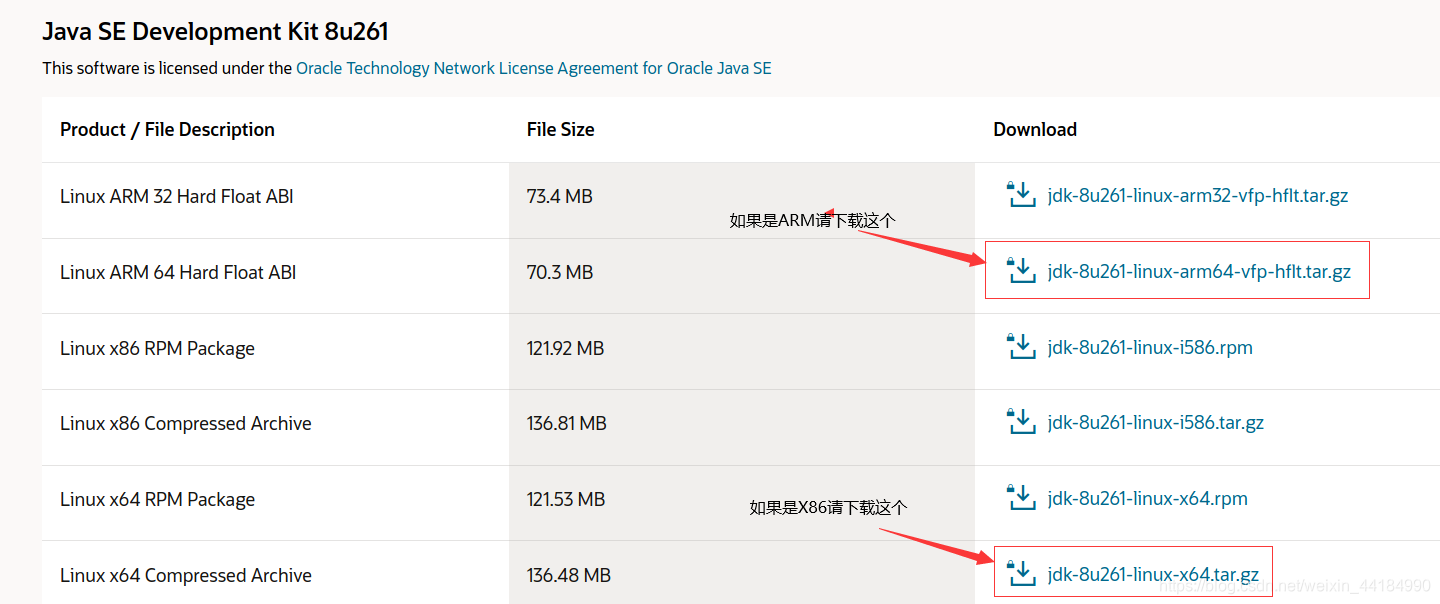Click download icon beside linux-x64.tar.gz
Viewport: 1440px width, 604px height.
point(1020,573)
